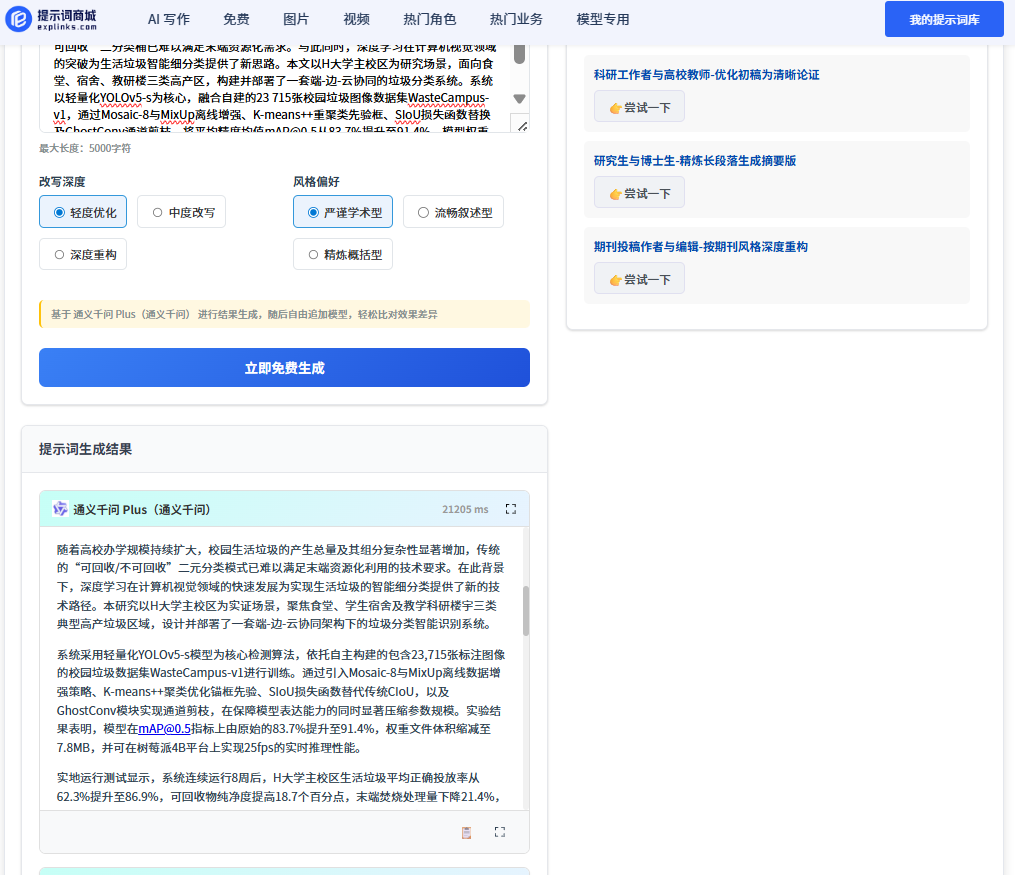This screenshot has height=875, width=1015.
Task: Click the textarea resize handle icon
Action: point(519,123)
